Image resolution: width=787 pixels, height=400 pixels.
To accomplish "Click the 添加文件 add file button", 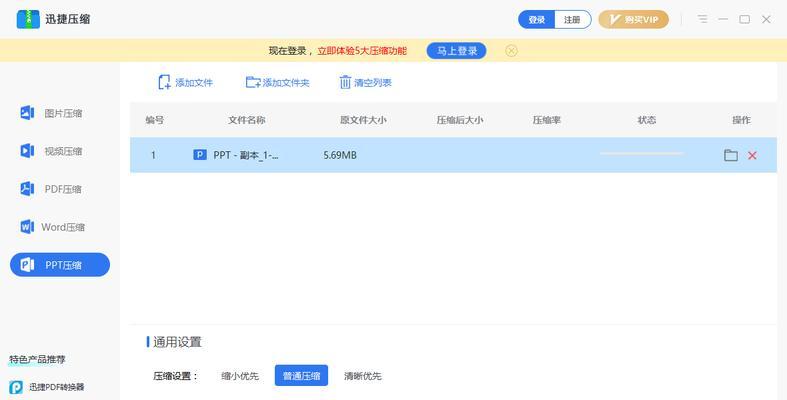I will [185, 82].
